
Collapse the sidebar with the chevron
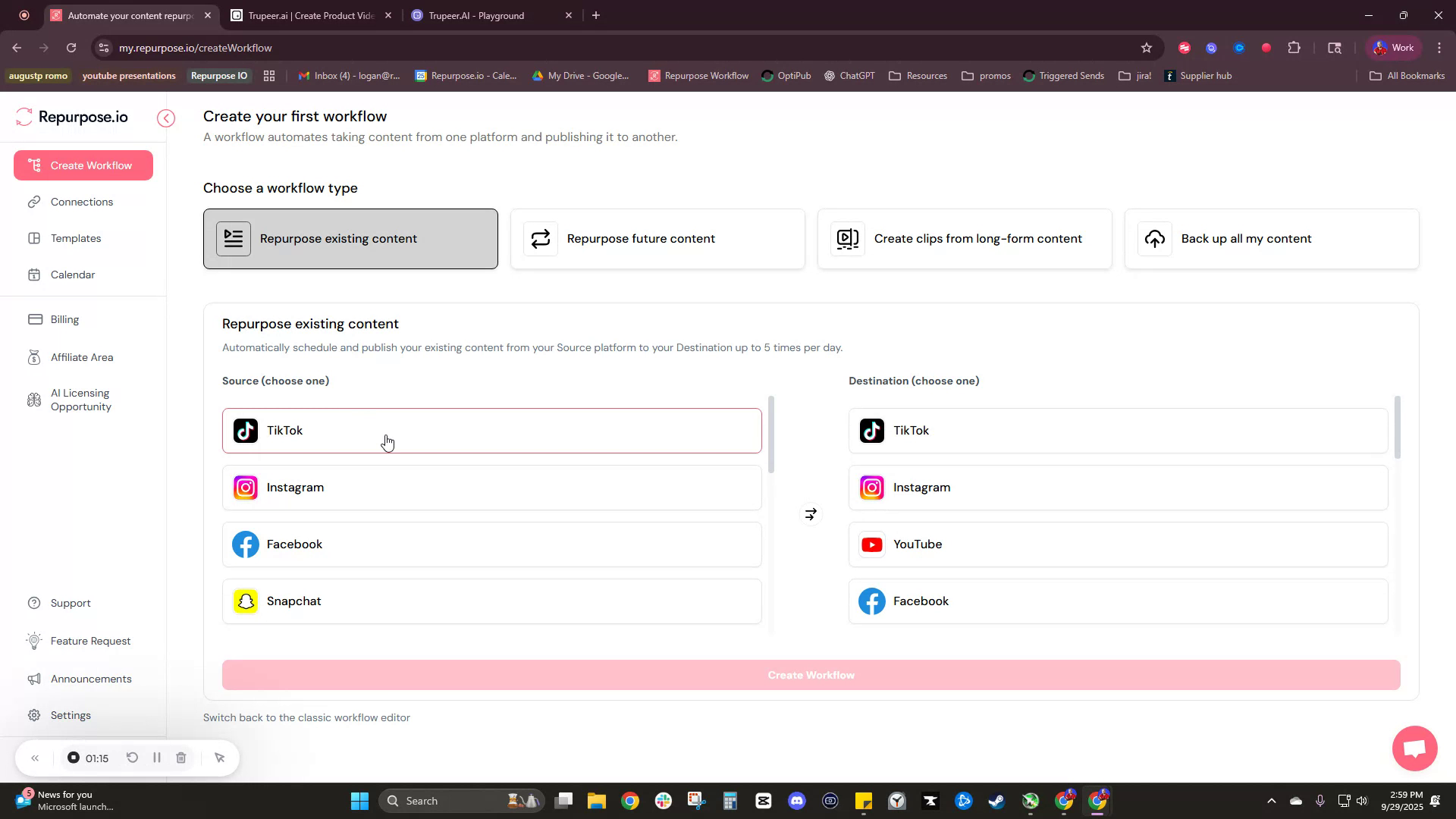pyautogui.click(x=166, y=118)
